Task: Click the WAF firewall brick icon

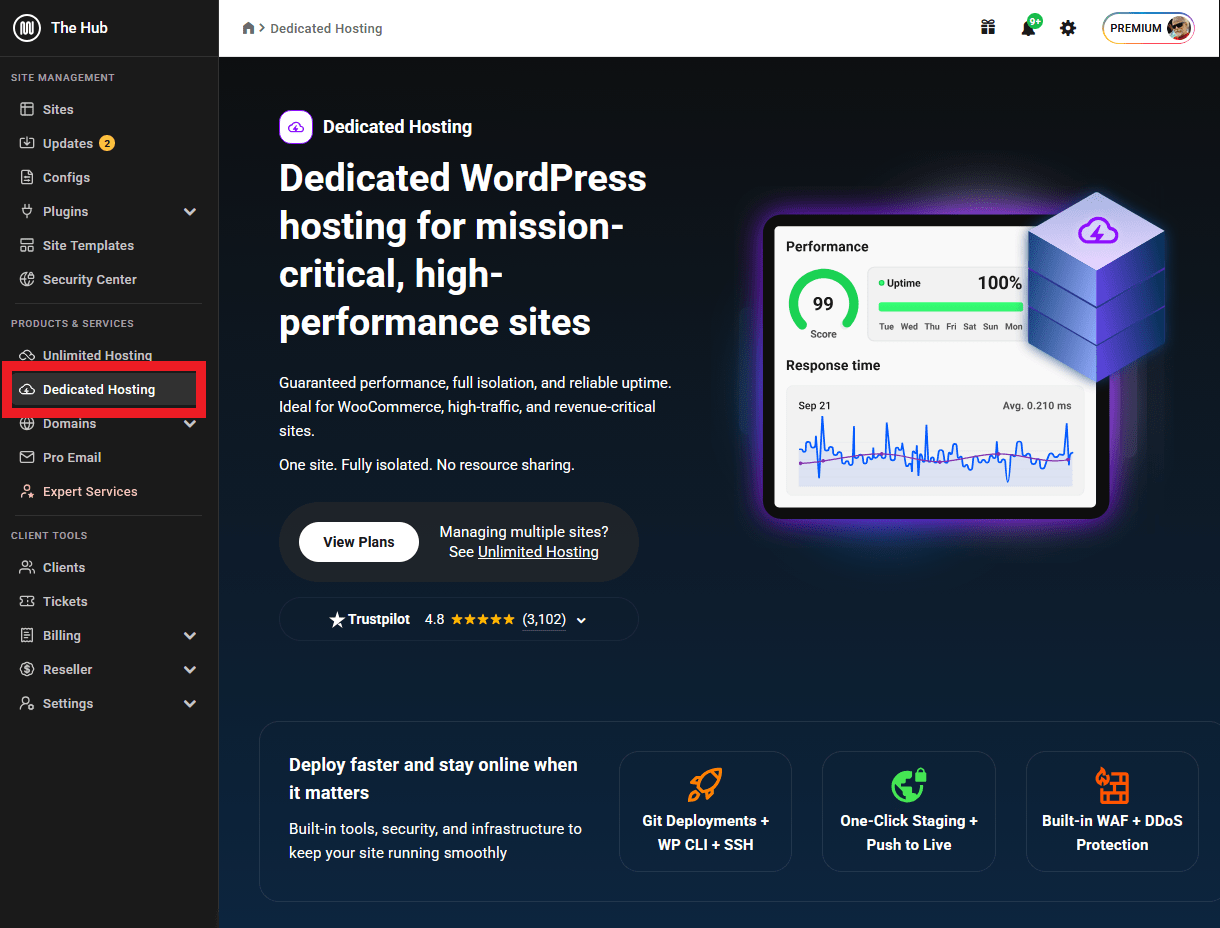Action: click(x=1112, y=785)
